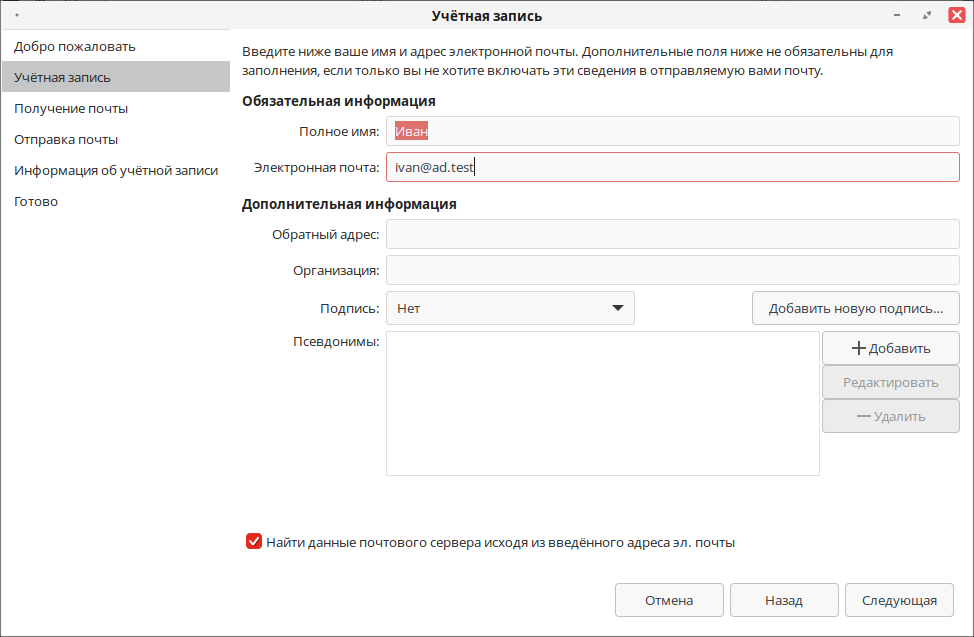Click into the Организация text field
Viewport: 974px width, 637px height.
[x=673, y=270]
